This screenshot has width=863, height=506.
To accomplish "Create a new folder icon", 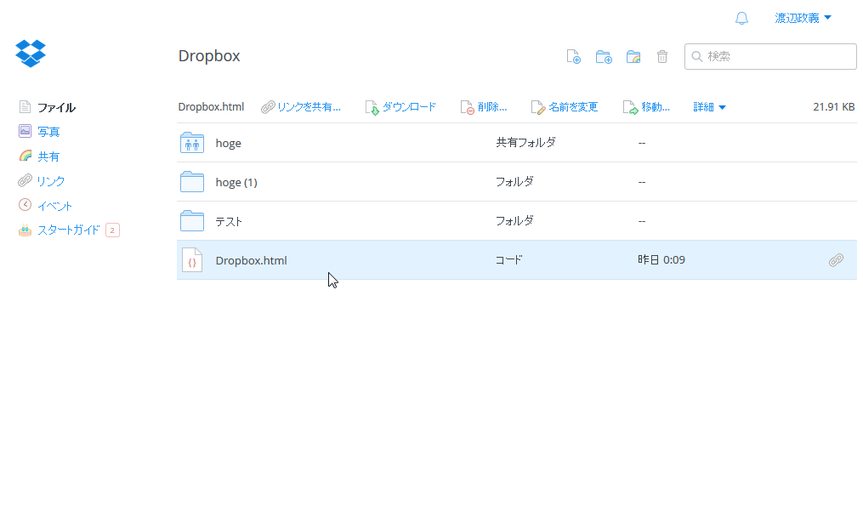I will [x=604, y=56].
